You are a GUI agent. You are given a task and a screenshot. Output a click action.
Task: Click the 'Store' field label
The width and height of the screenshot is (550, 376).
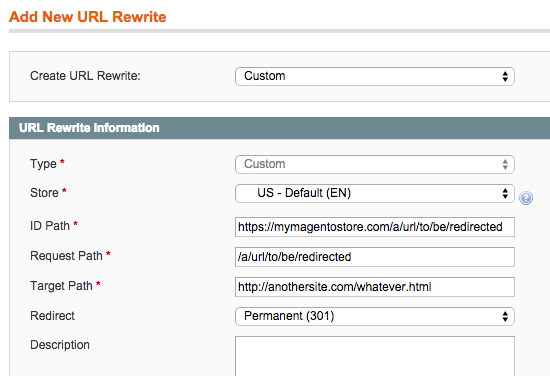44,193
